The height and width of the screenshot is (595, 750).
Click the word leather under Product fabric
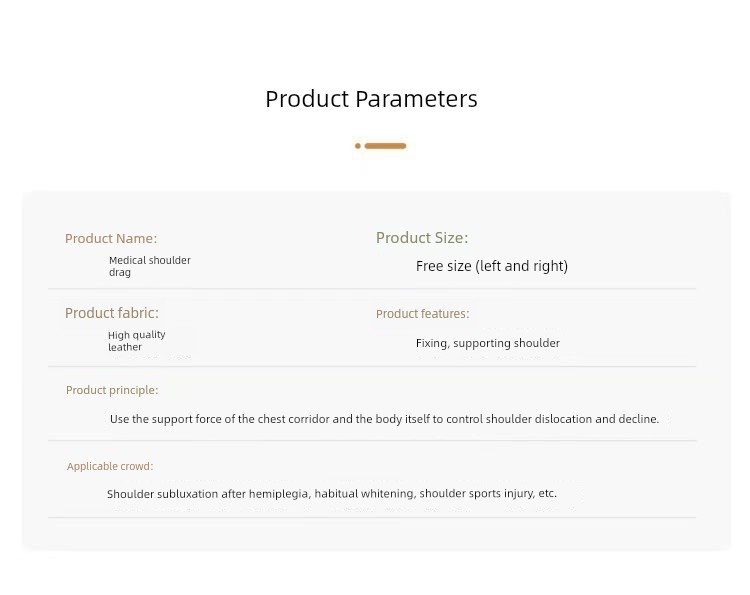[125, 347]
